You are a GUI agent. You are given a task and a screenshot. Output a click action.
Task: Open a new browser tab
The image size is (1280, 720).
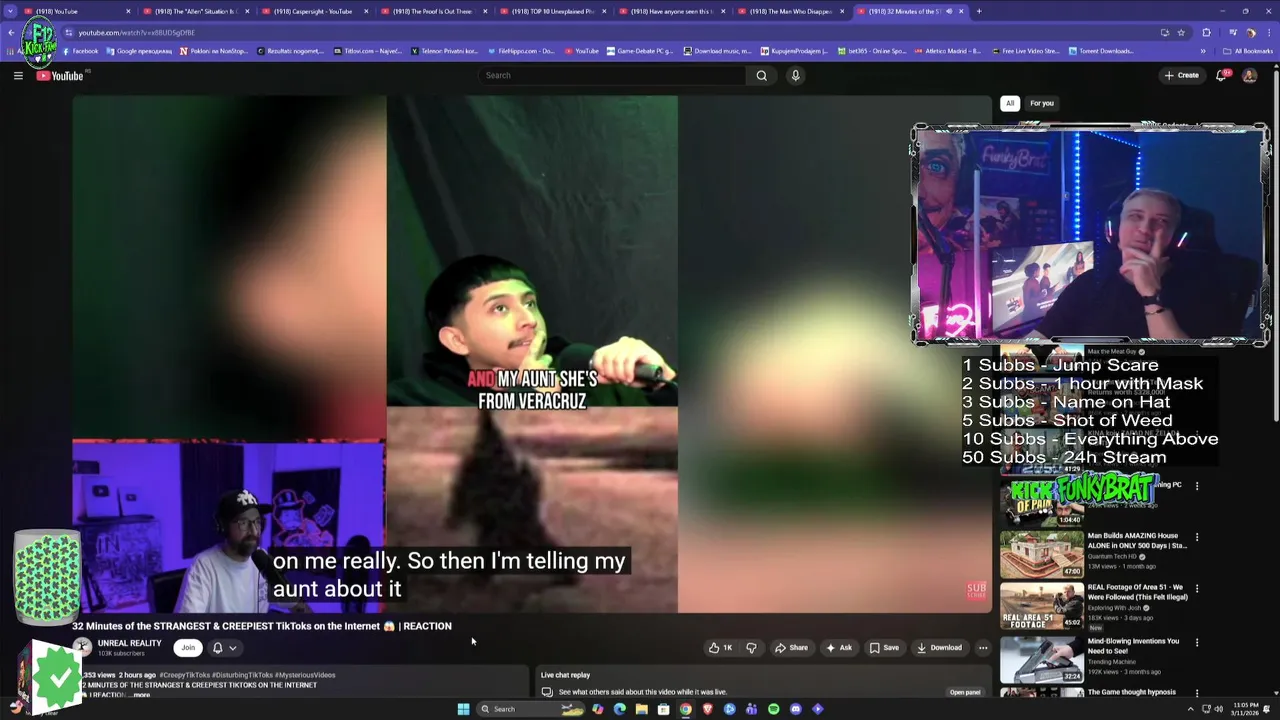point(979,11)
